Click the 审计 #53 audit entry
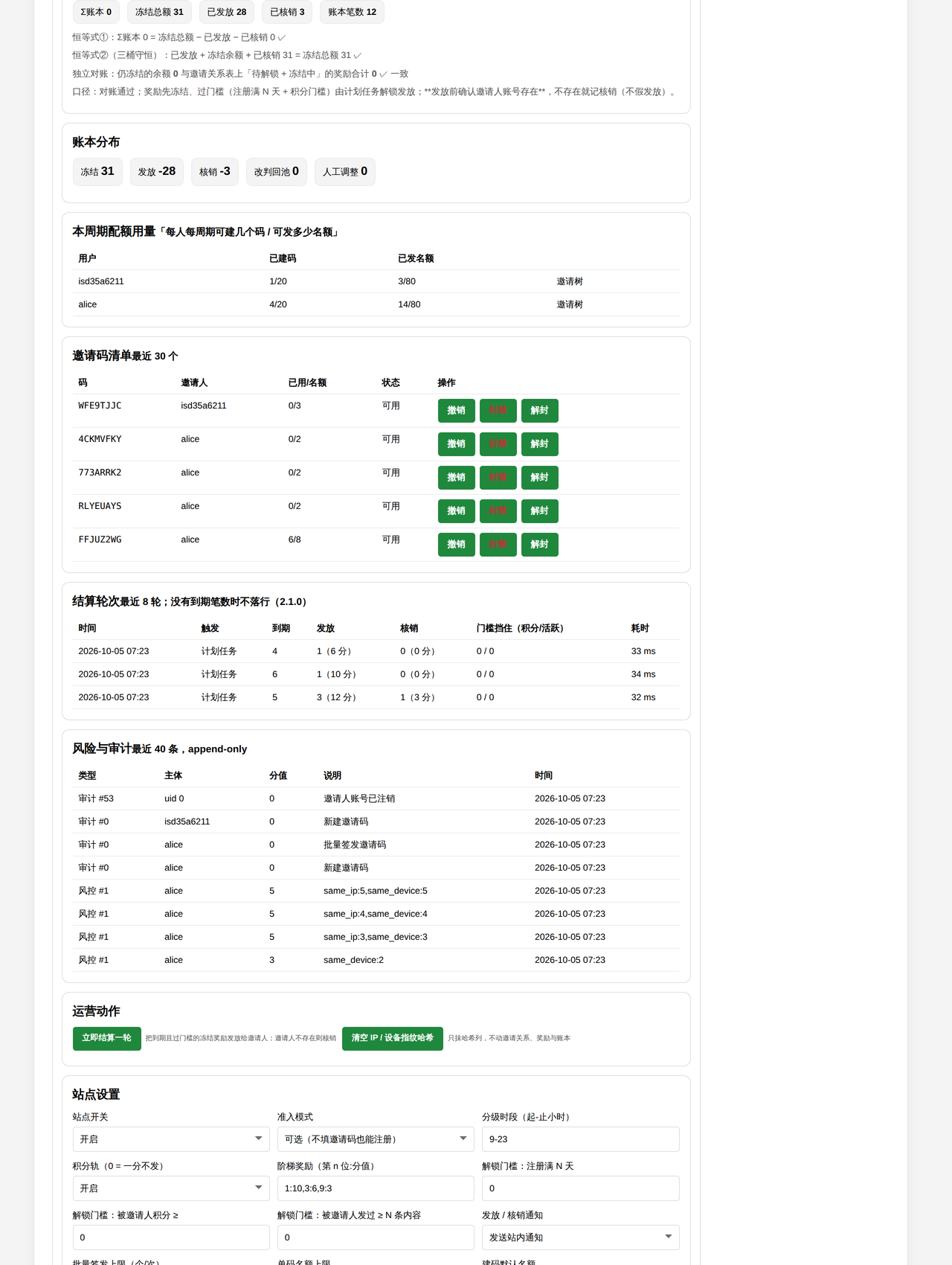The width and height of the screenshot is (952, 1265). [96, 798]
